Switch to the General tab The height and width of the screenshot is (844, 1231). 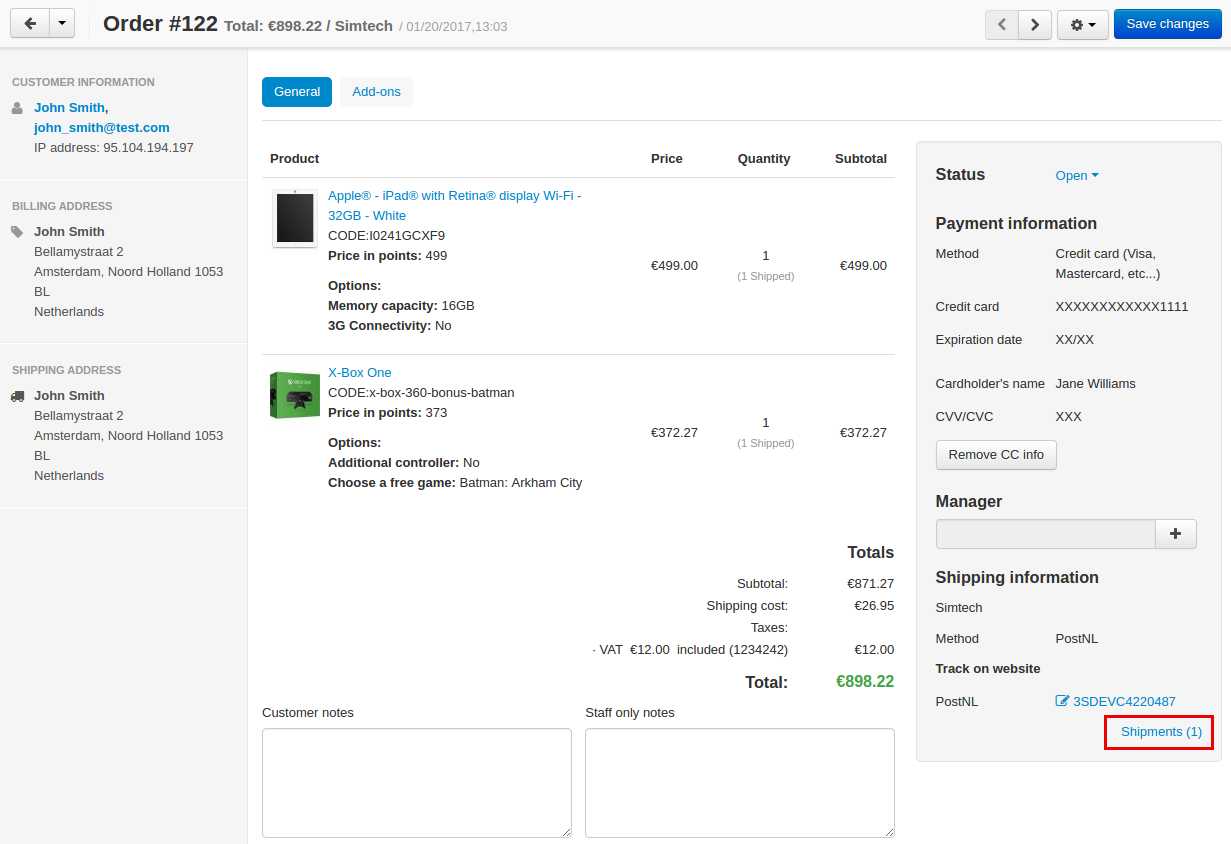(297, 91)
